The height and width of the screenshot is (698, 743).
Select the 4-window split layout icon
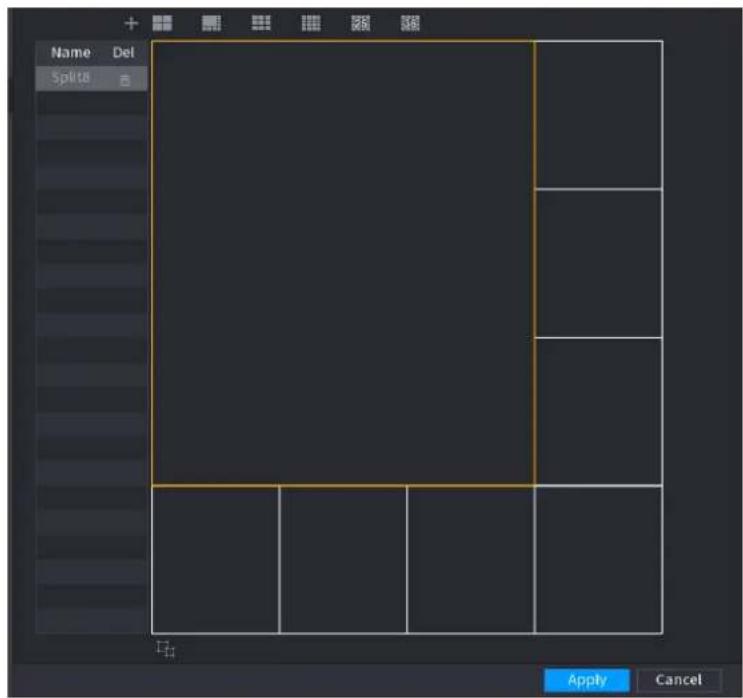(162, 23)
